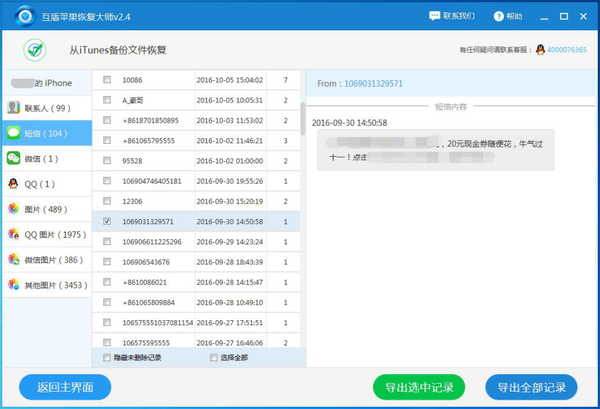This screenshot has height=409, width=600.
Task: Uncheck the 1069031329571 message checkbox
Action: pyautogui.click(x=107, y=221)
